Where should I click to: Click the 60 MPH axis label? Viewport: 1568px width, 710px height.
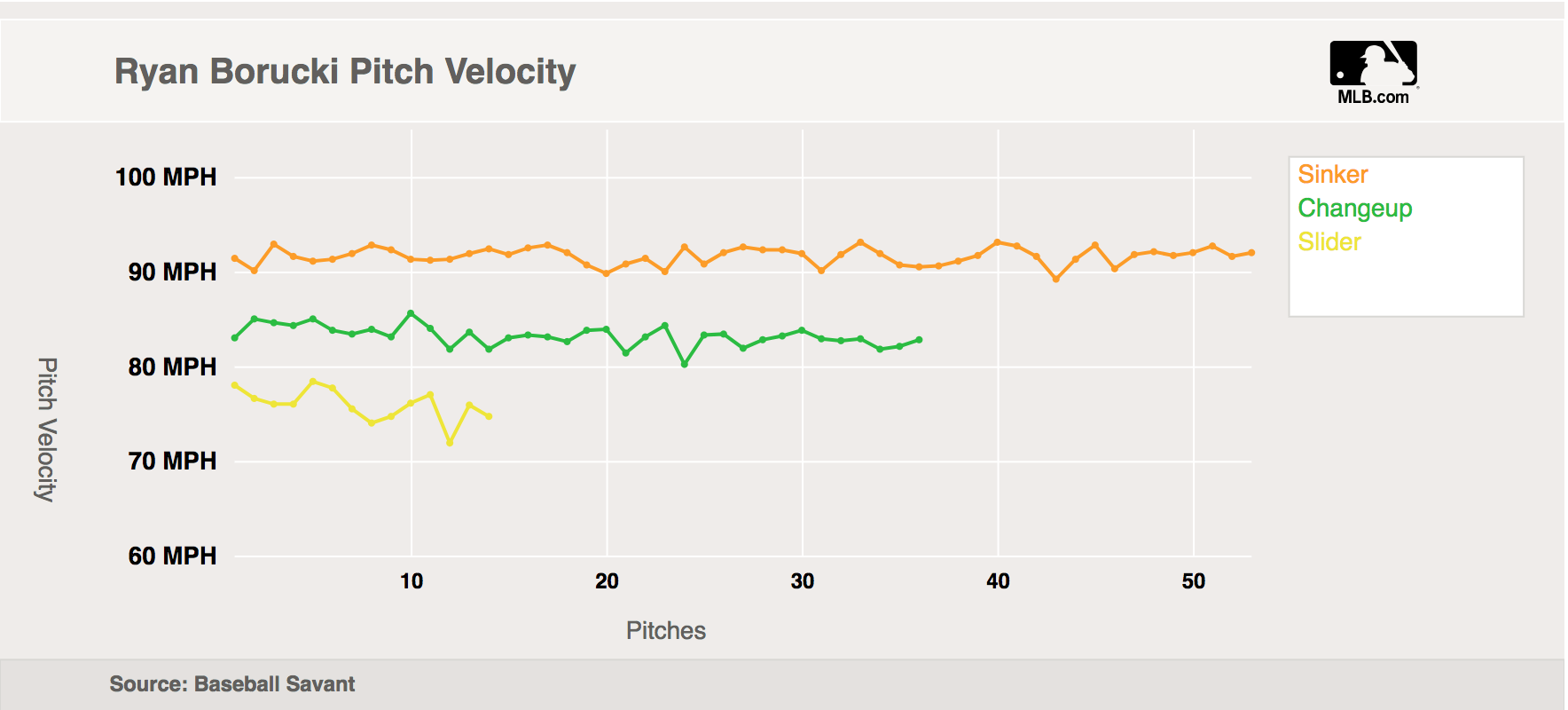[172, 556]
